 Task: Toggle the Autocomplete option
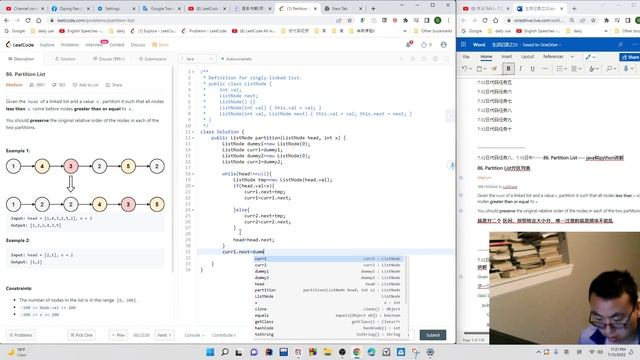pyautogui.click(x=236, y=59)
